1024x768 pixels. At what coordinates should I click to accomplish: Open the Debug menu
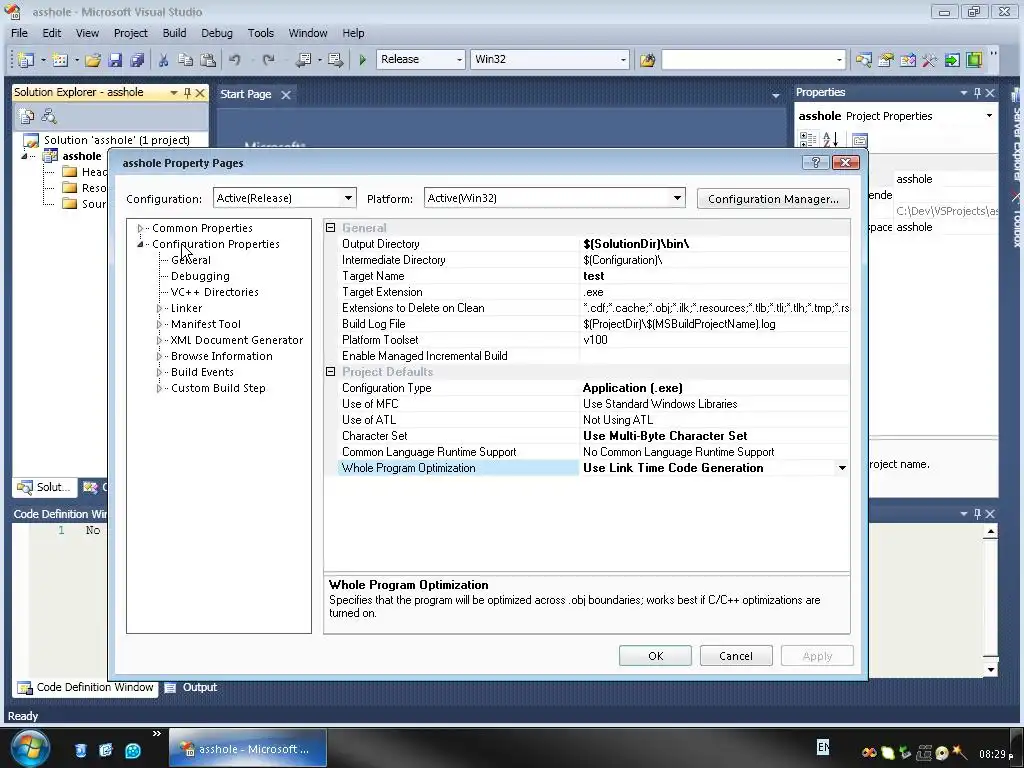(217, 33)
